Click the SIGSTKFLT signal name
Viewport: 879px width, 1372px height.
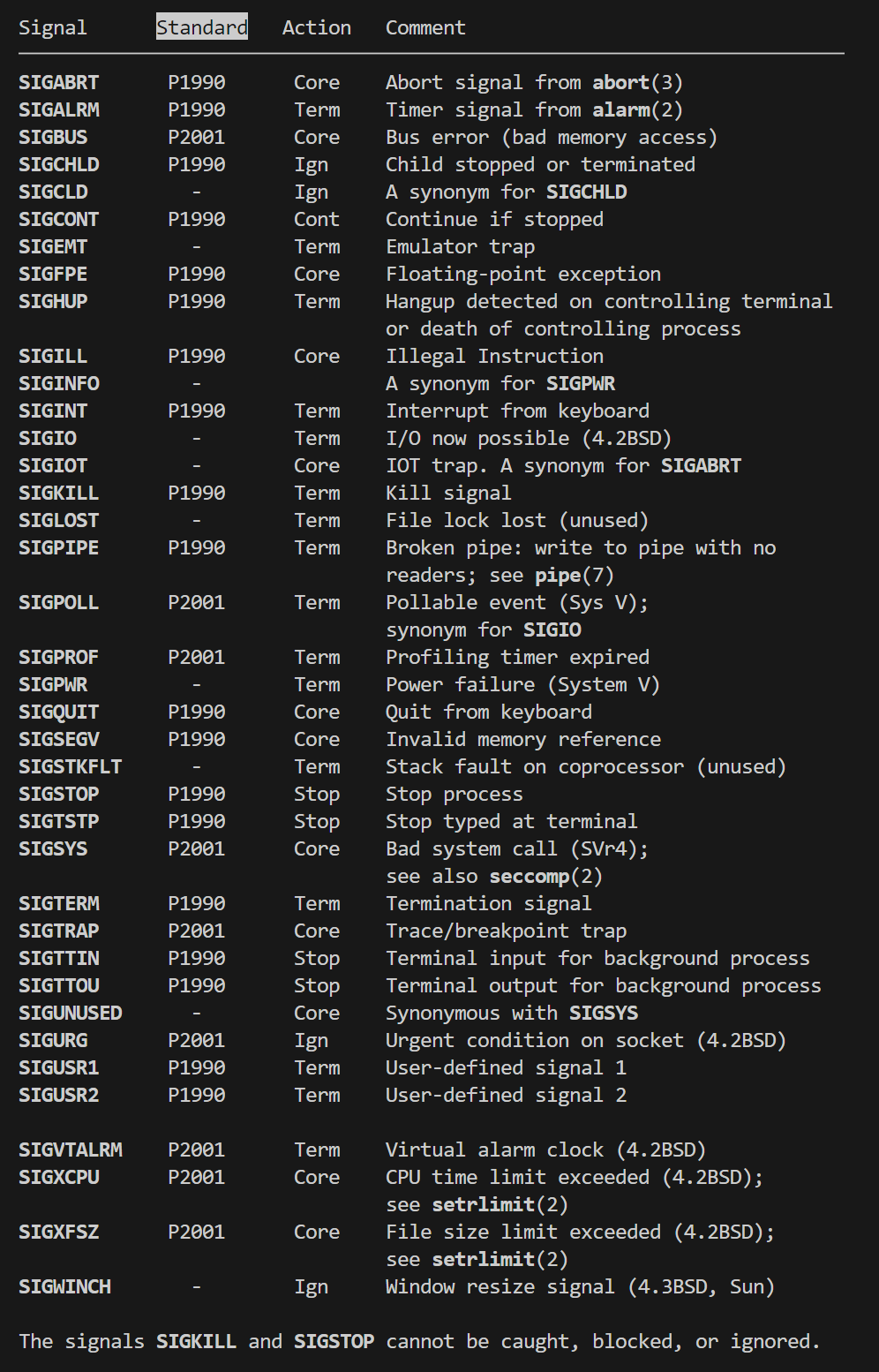tap(71, 766)
